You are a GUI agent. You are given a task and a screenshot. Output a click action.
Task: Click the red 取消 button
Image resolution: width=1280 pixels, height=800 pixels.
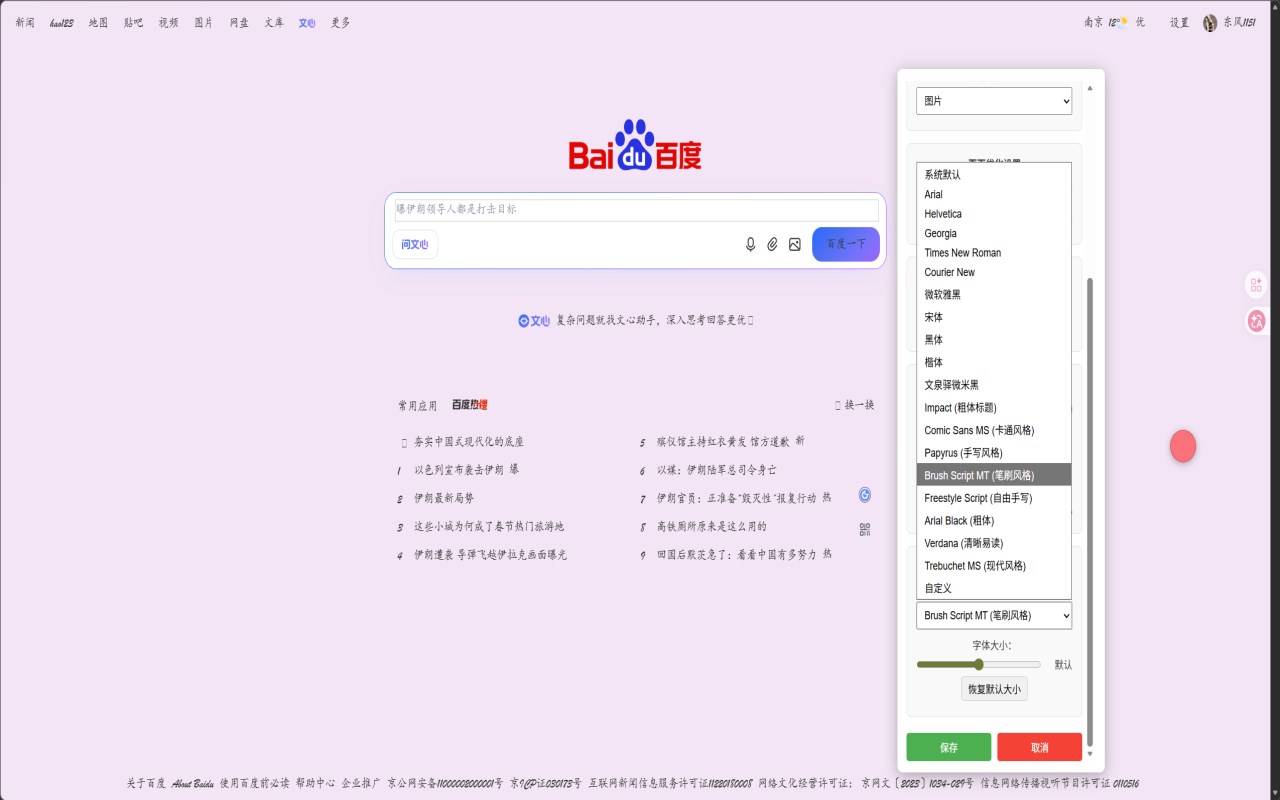[x=1040, y=747]
